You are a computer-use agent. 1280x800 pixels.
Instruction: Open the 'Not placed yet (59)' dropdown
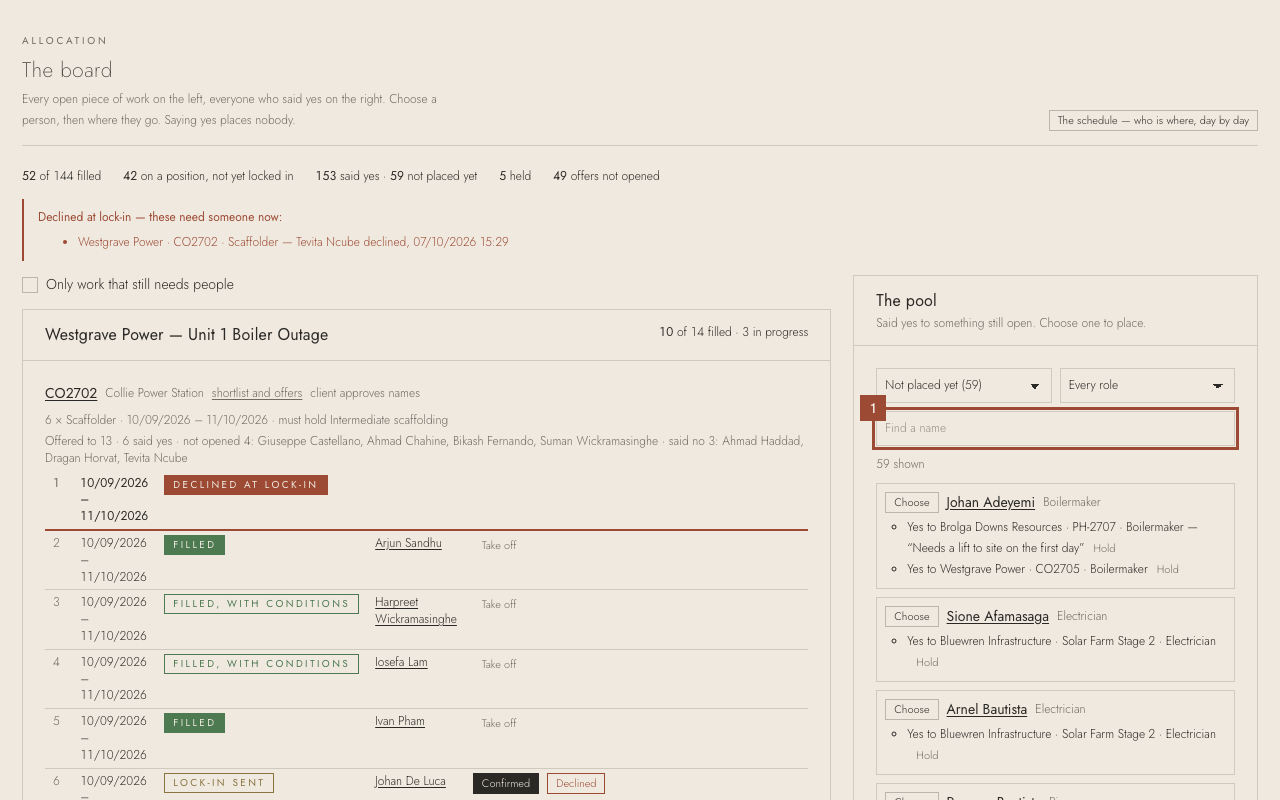pos(964,385)
